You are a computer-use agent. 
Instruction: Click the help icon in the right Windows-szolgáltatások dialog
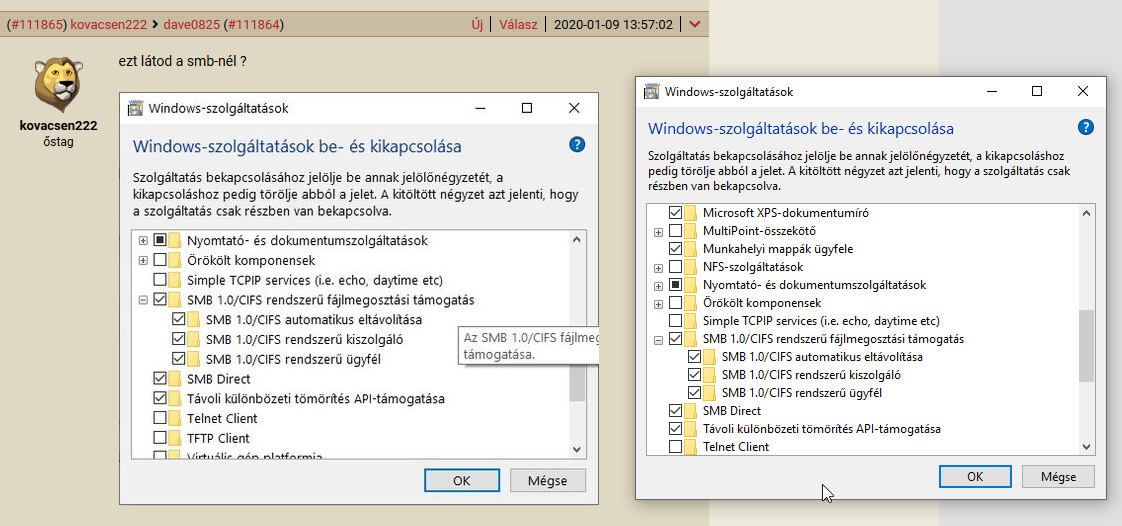pos(1086,127)
